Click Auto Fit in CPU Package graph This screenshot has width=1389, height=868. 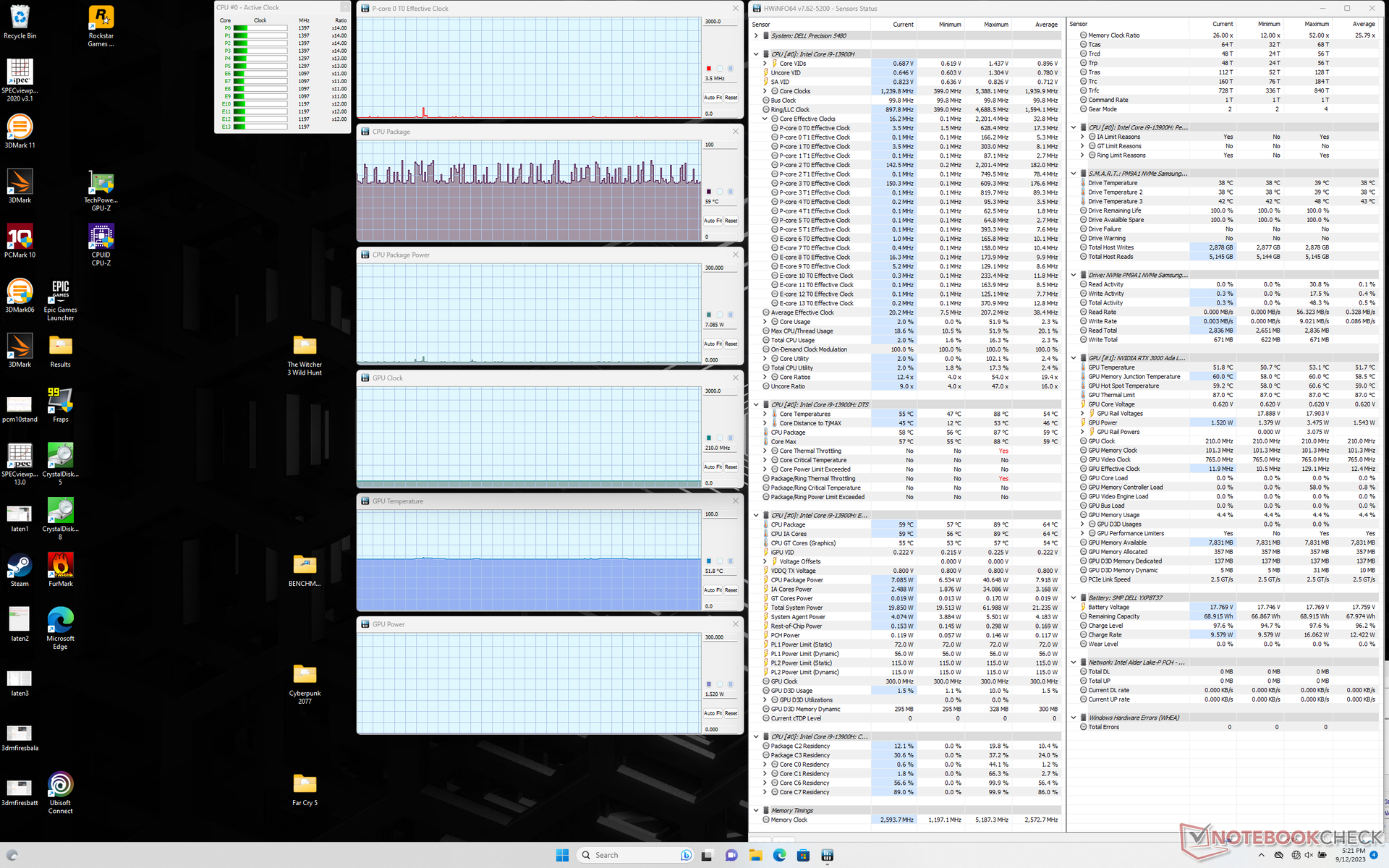point(713,221)
